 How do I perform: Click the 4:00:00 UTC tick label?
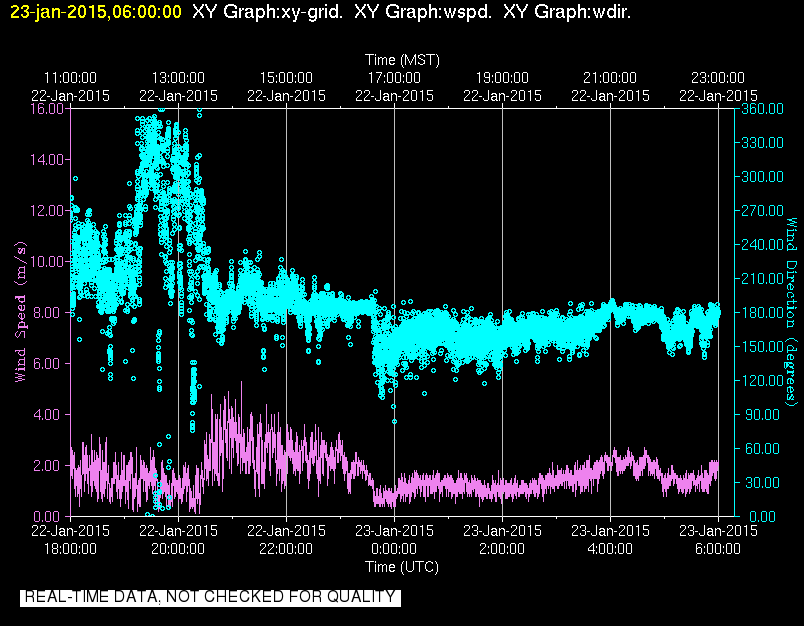(610, 549)
